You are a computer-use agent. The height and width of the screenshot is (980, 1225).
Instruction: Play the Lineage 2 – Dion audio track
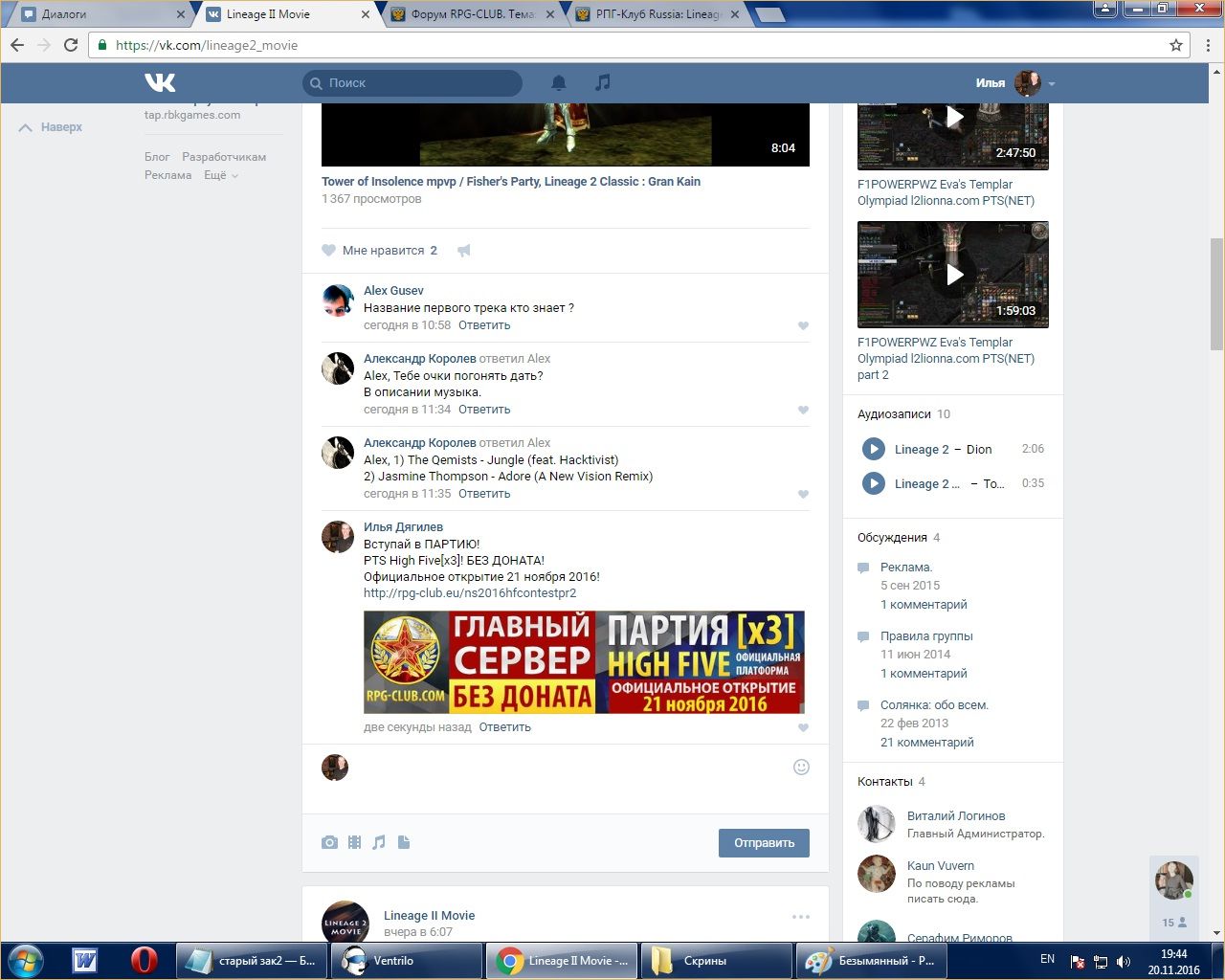873,449
